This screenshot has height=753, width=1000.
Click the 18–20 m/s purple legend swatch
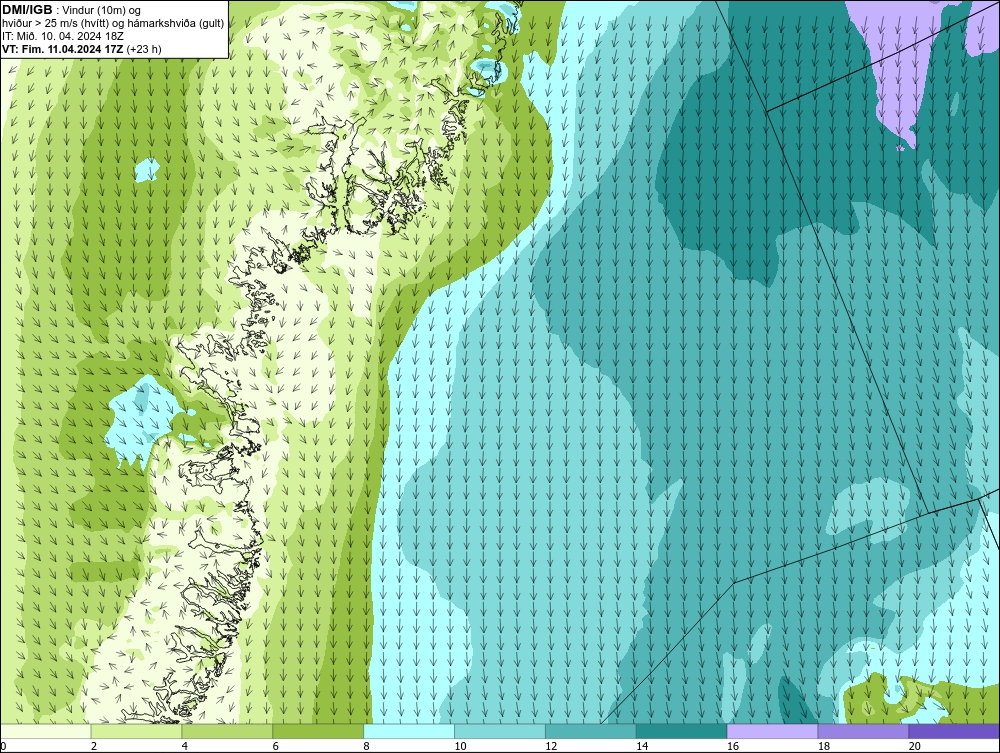tap(863, 731)
